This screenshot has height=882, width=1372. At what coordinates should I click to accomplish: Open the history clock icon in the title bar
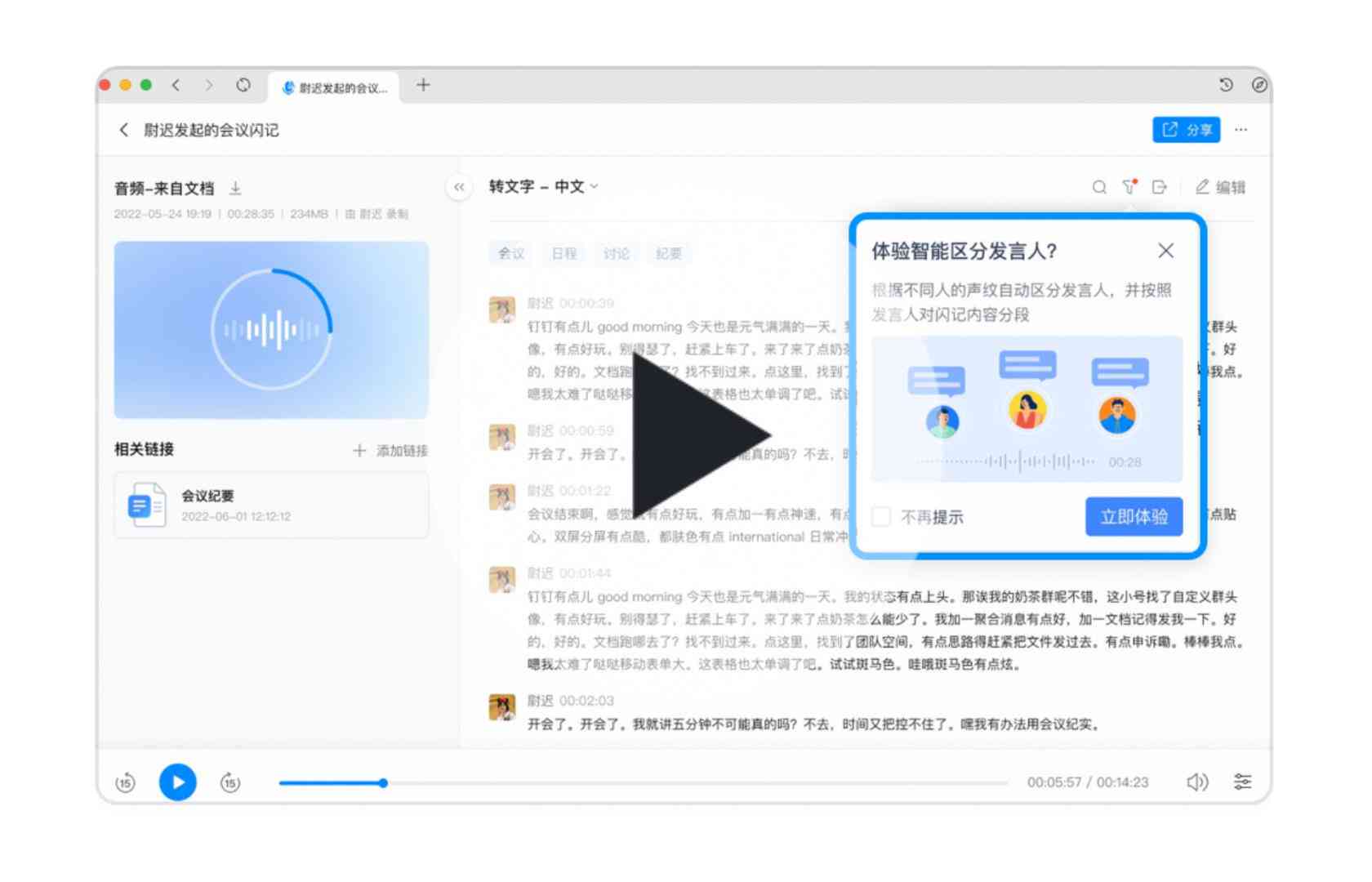[x=1226, y=85]
